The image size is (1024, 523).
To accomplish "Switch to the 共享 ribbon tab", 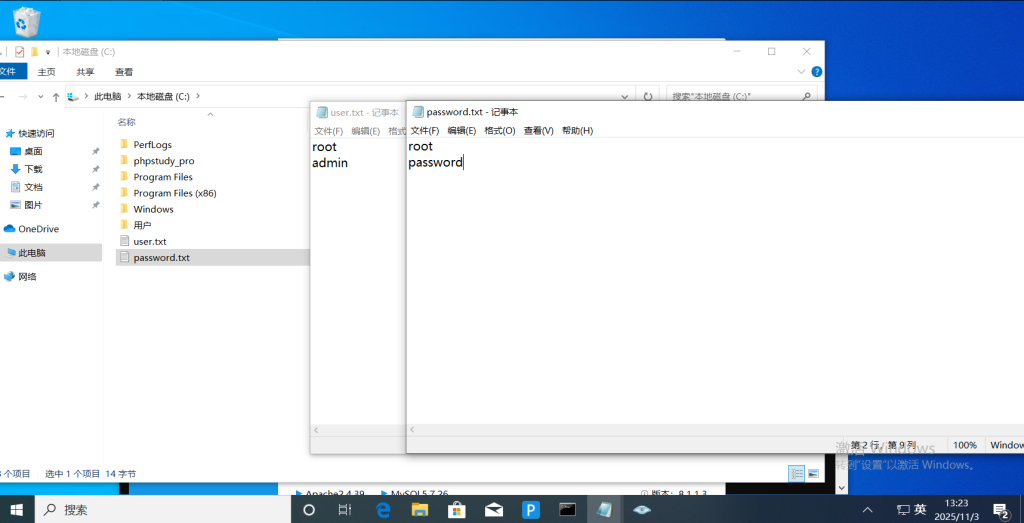I will (85, 72).
